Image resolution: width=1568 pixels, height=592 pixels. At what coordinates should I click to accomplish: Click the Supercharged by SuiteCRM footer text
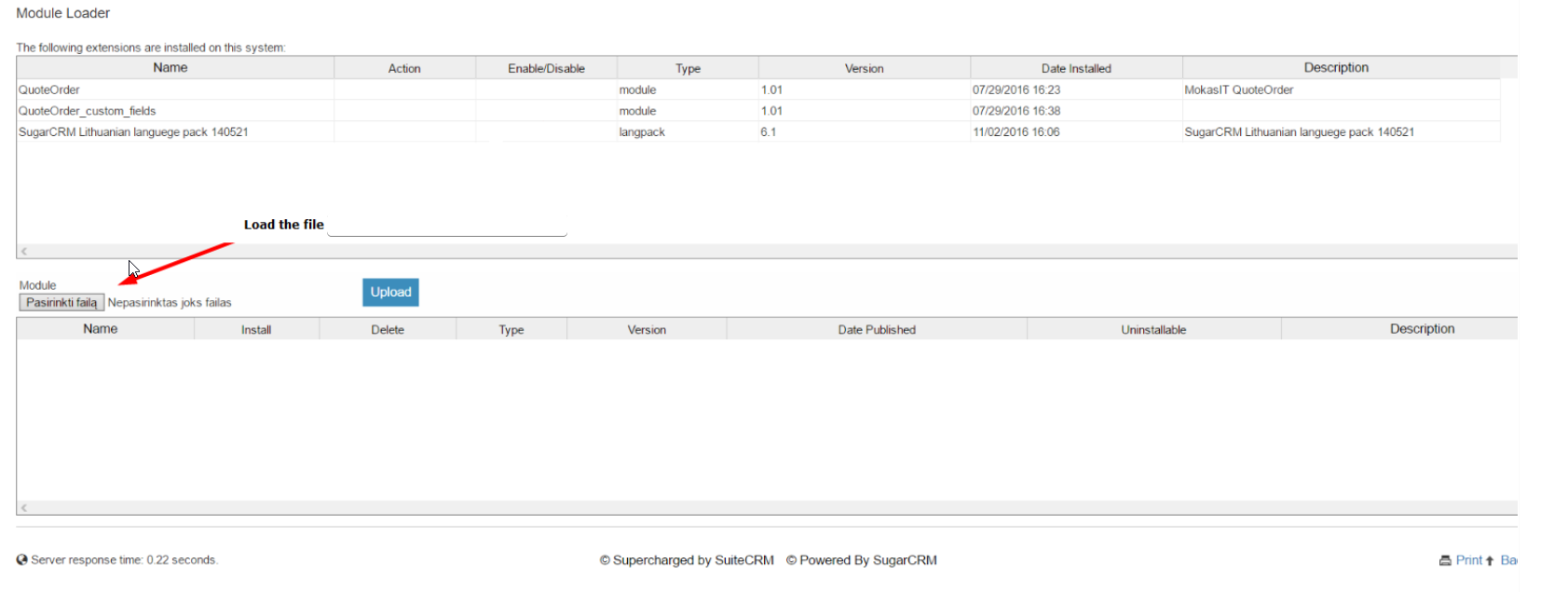687,560
